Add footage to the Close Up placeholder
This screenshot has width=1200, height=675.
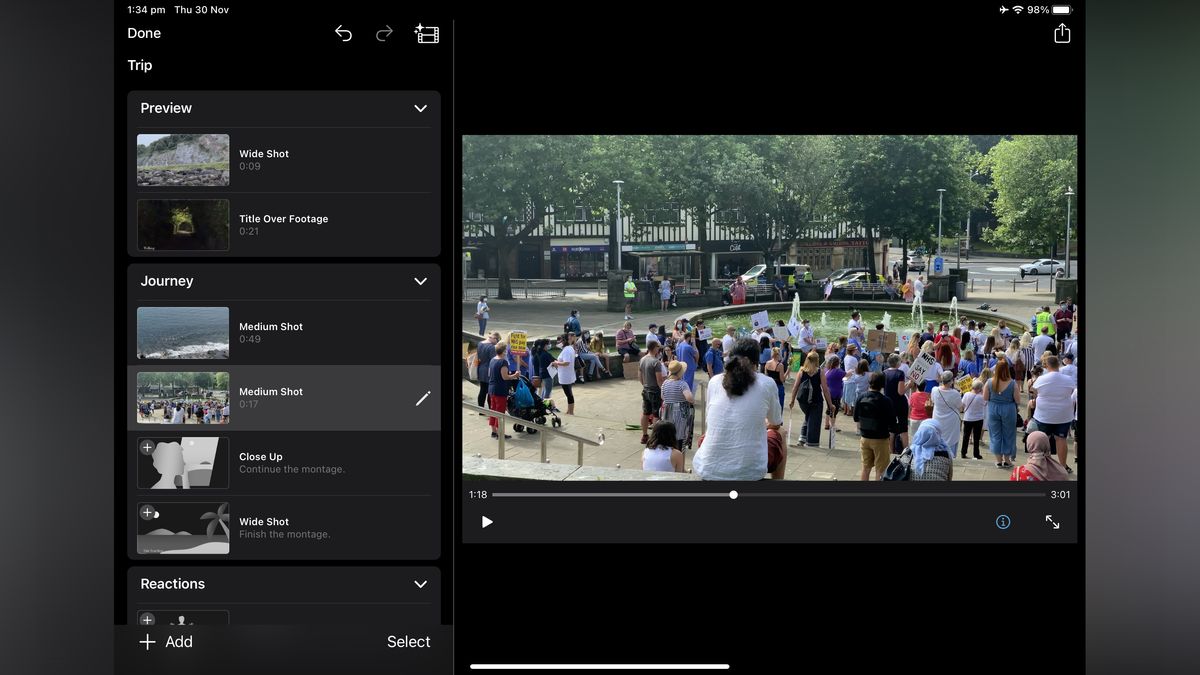pyautogui.click(x=147, y=447)
